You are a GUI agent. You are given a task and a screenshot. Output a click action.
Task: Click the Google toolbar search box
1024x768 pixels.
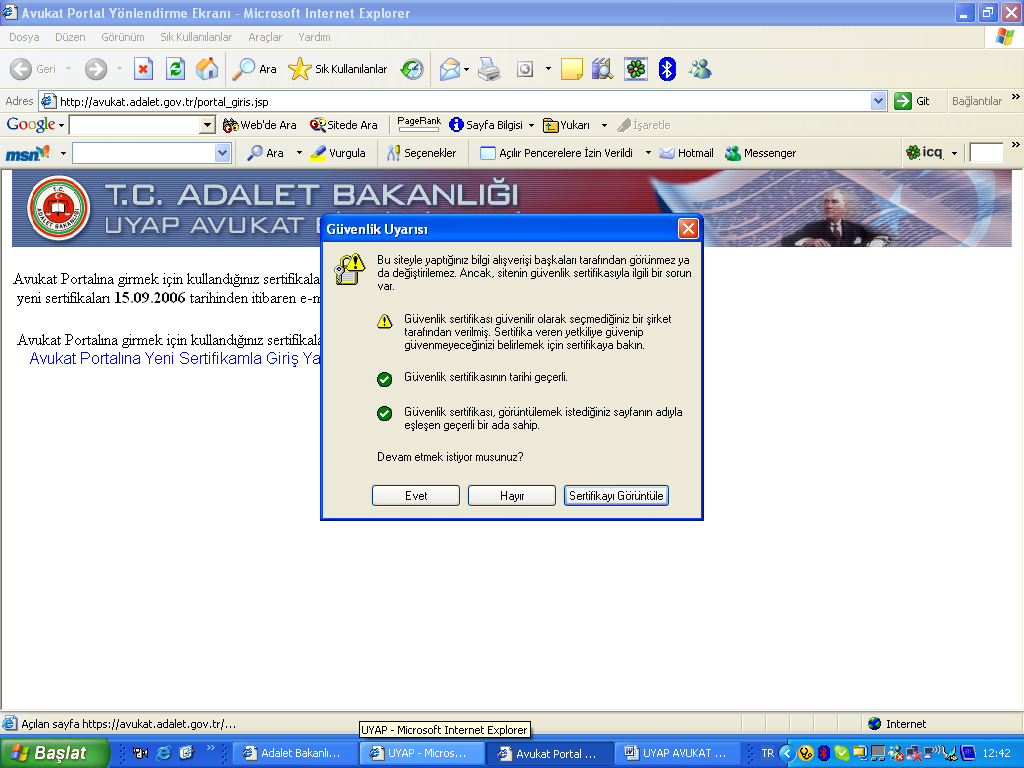coord(135,125)
